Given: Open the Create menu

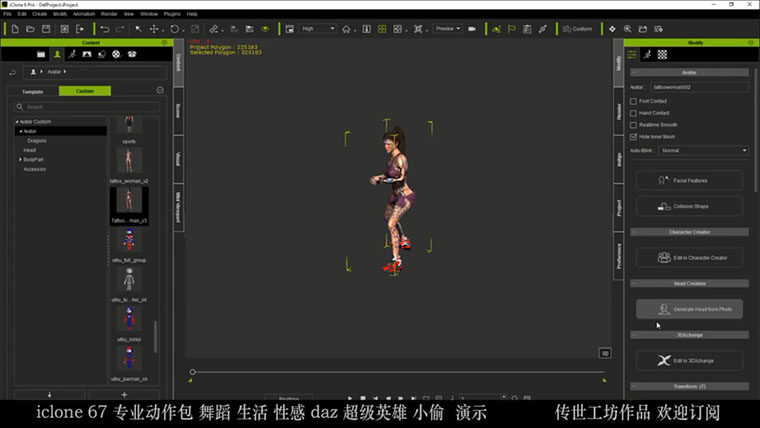Looking at the screenshot, I should [39, 14].
